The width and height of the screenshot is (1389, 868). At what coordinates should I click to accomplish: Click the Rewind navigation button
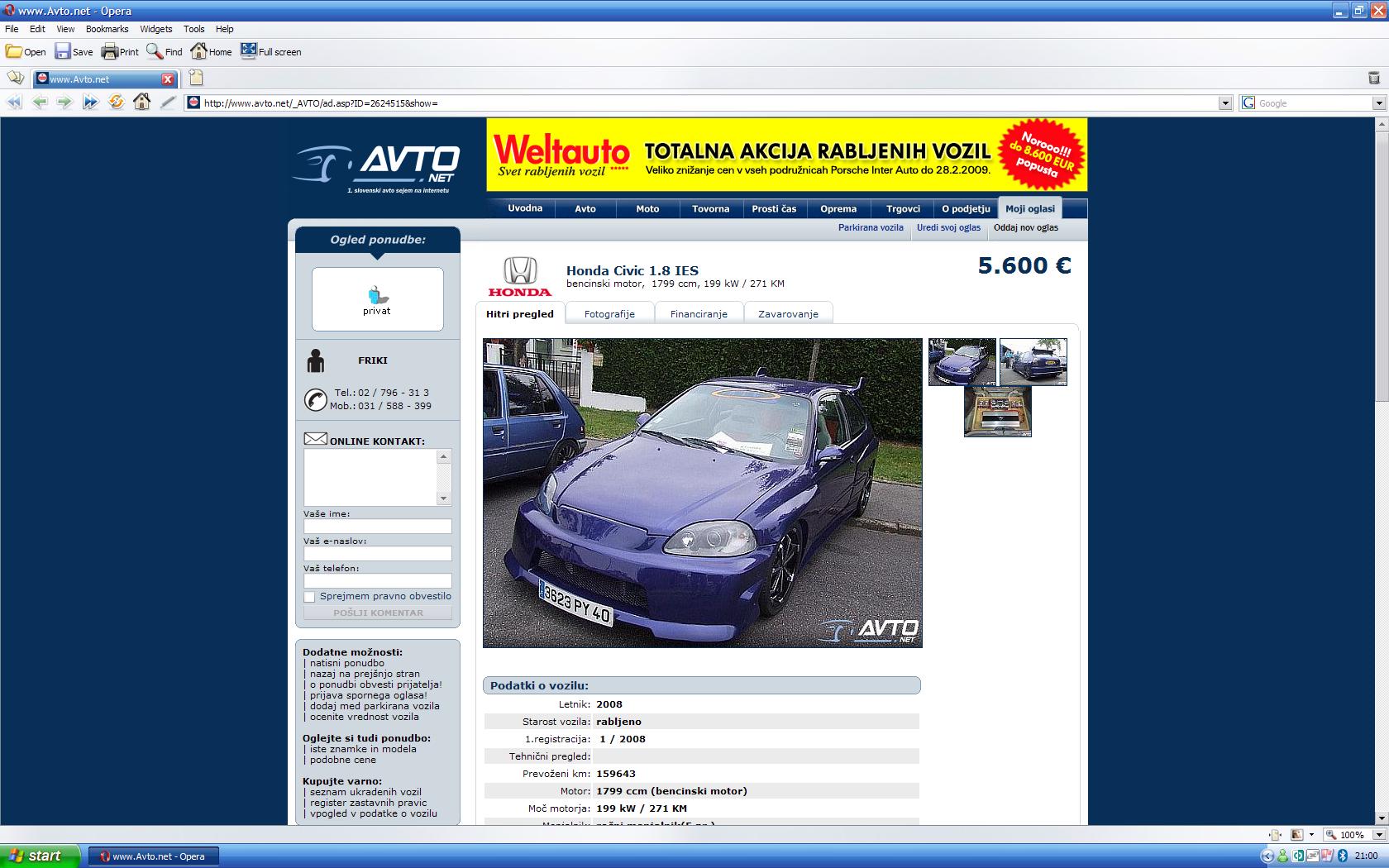tap(15, 103)
